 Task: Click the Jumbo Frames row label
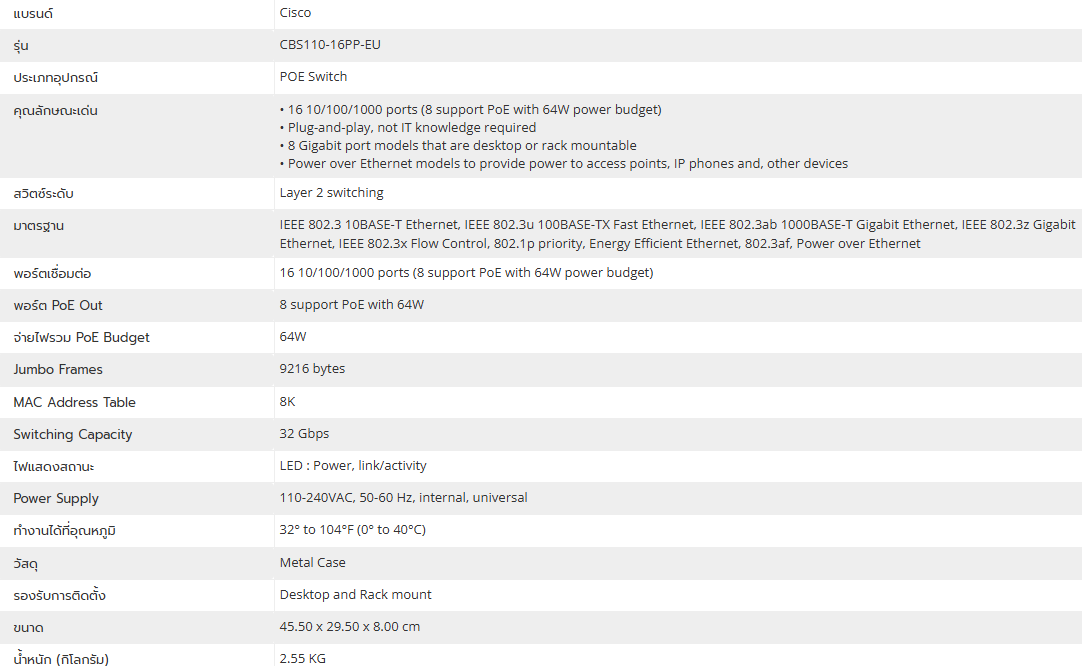tap(58, 369)
